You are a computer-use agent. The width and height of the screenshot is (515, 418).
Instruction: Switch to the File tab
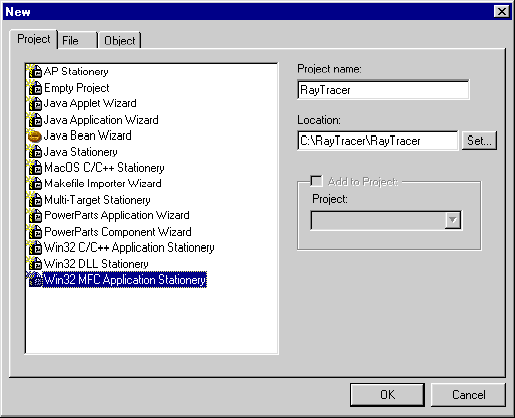point(77,40)
